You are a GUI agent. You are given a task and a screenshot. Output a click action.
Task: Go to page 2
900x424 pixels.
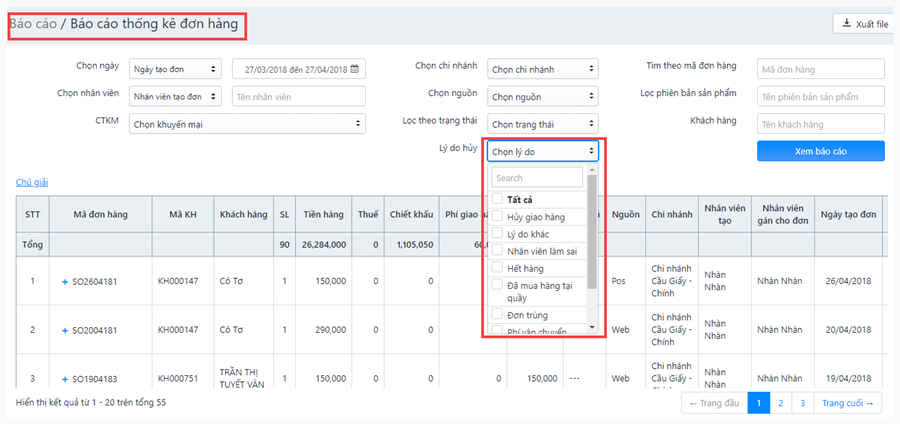click(781, 403)
